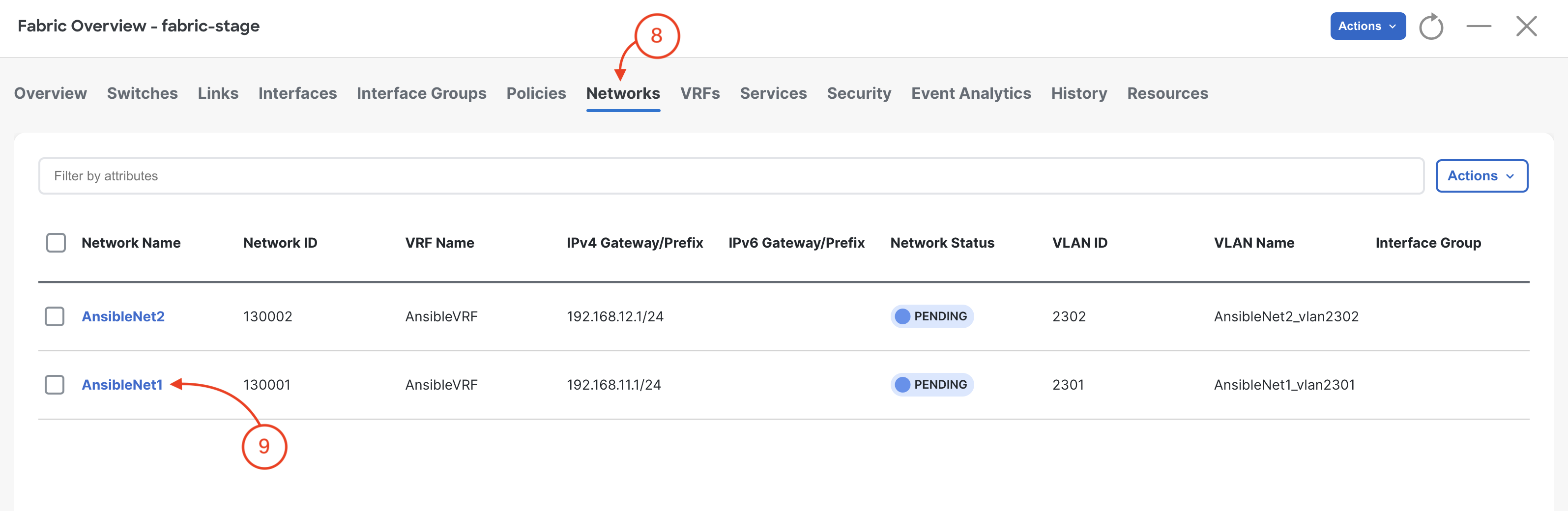The image size is (1568, 511).
Task: Switch to the VRFs tab
Action: click(x=700, y=93)
